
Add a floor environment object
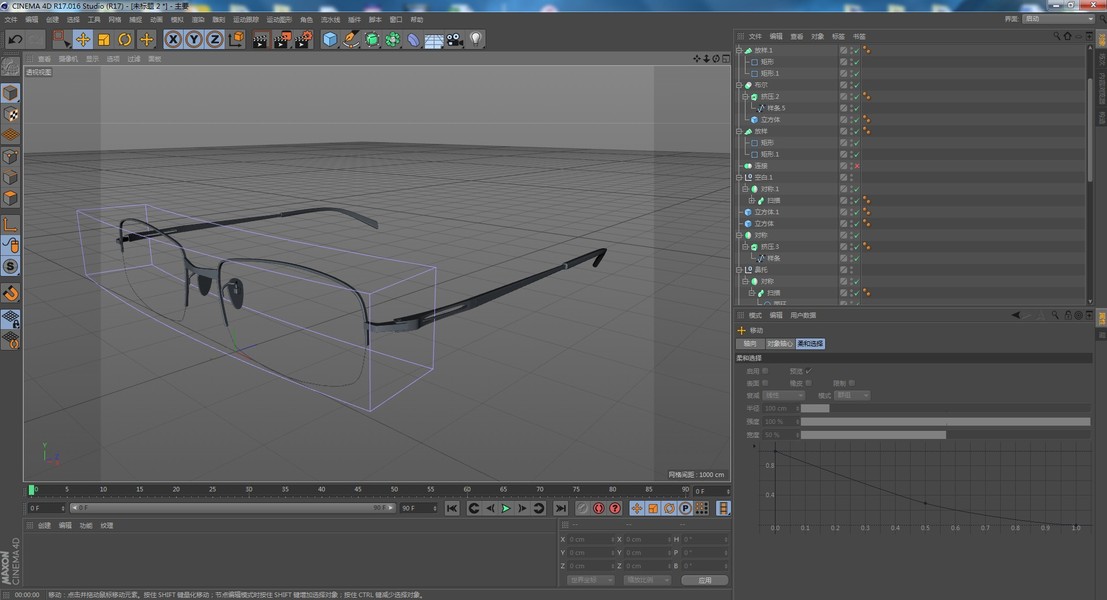point(433,40)
